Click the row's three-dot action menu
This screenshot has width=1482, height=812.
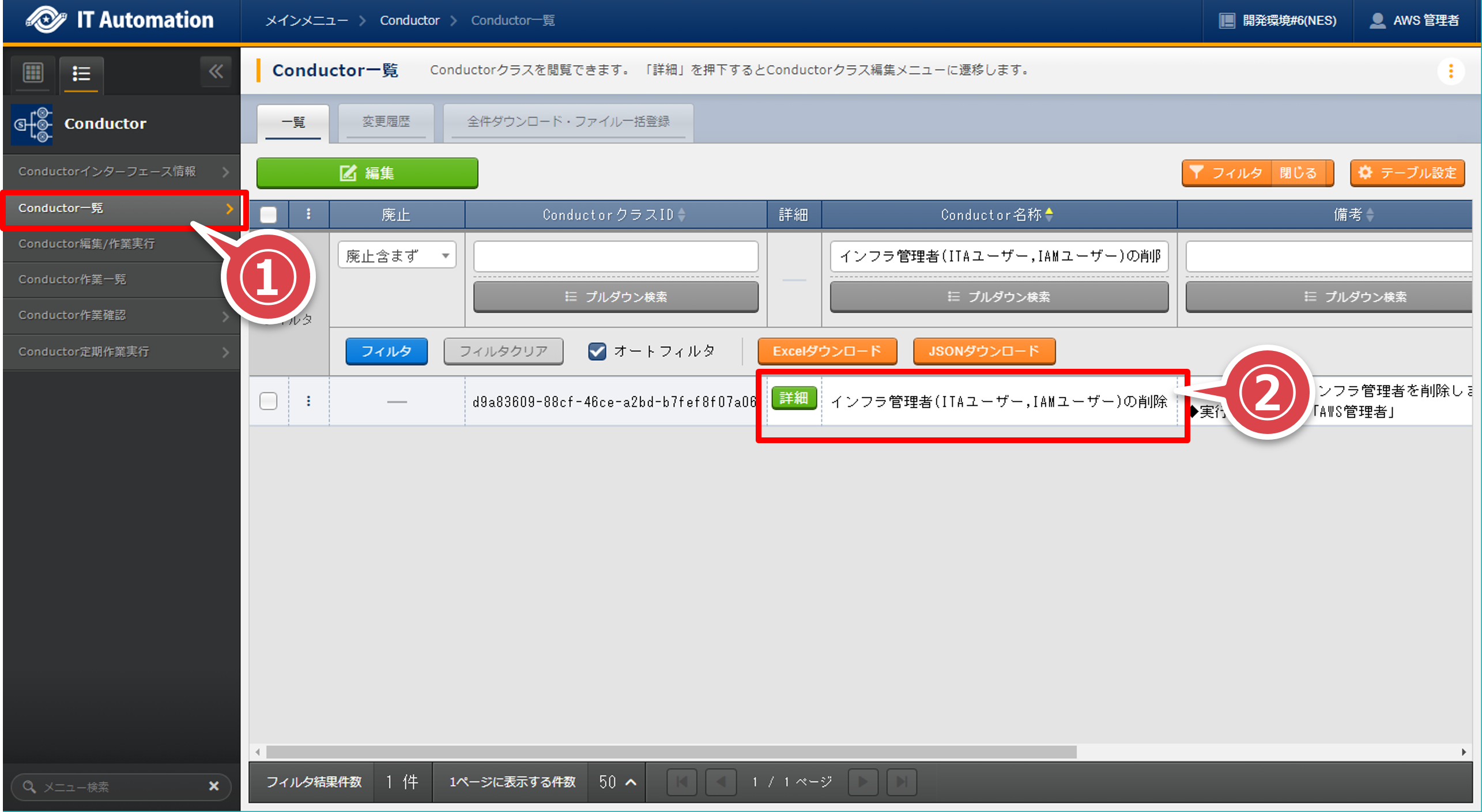coord(308,401)
